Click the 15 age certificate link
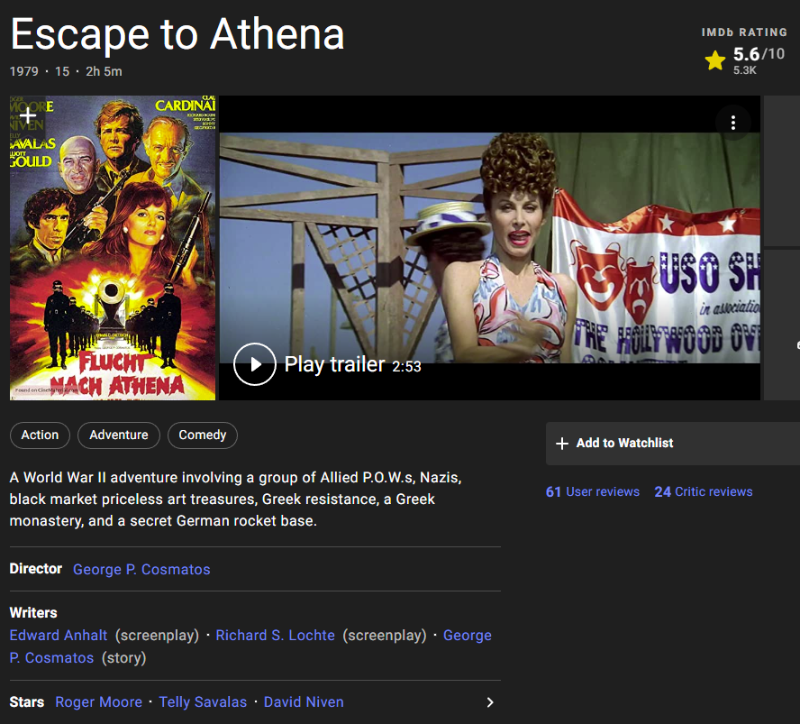Screen dimensions: 800x724 point(60,72)
